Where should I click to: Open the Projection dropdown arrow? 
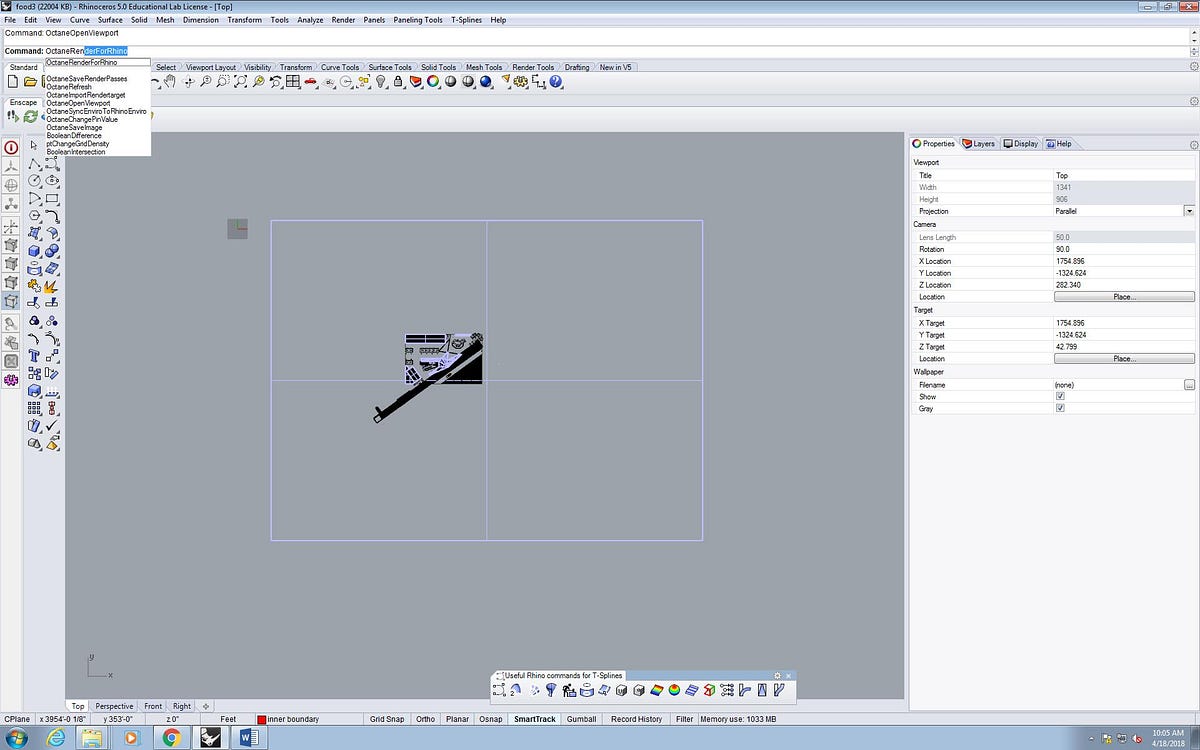pos(1189,211)
